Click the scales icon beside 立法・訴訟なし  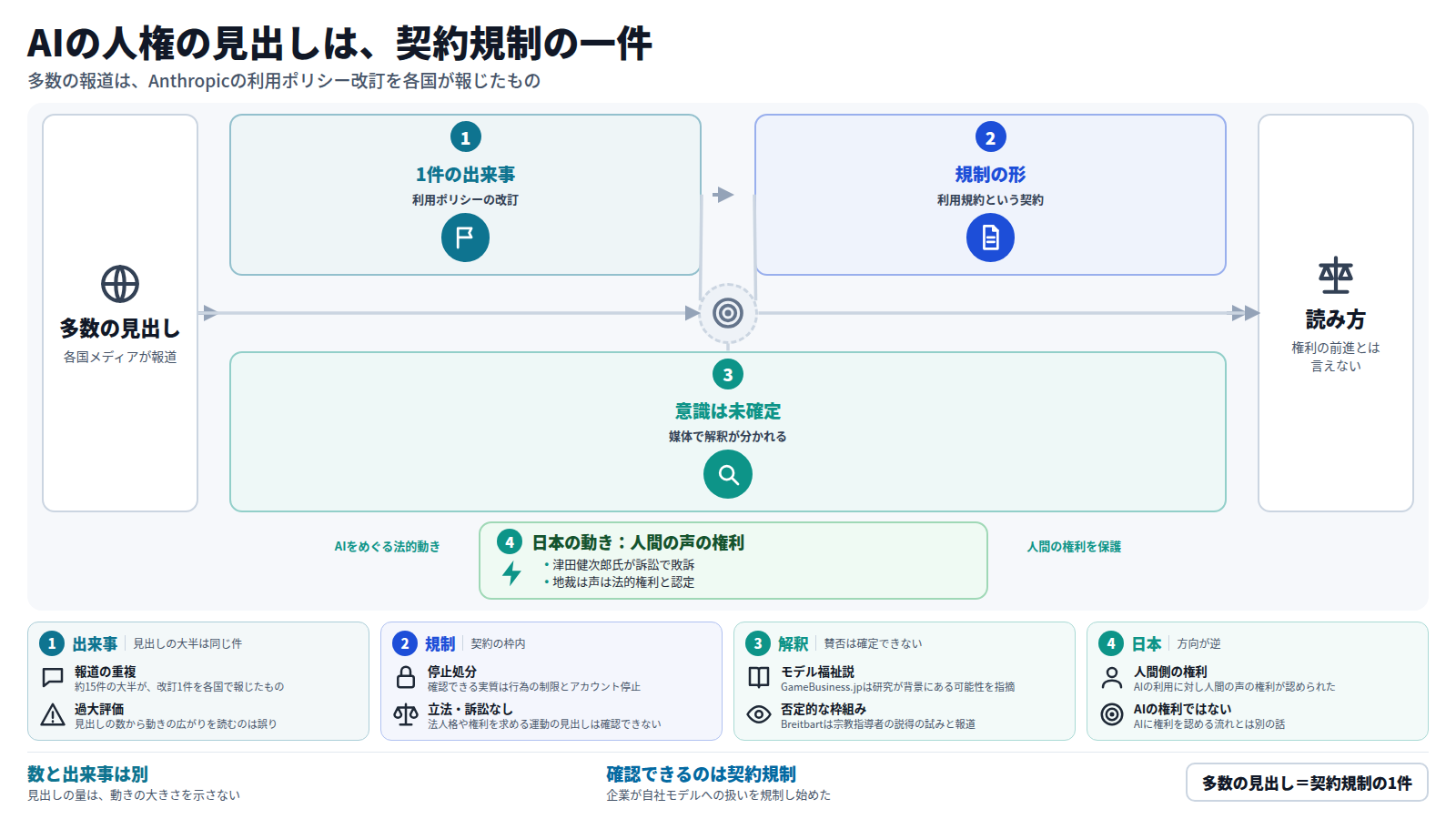[x=406, y=715]
